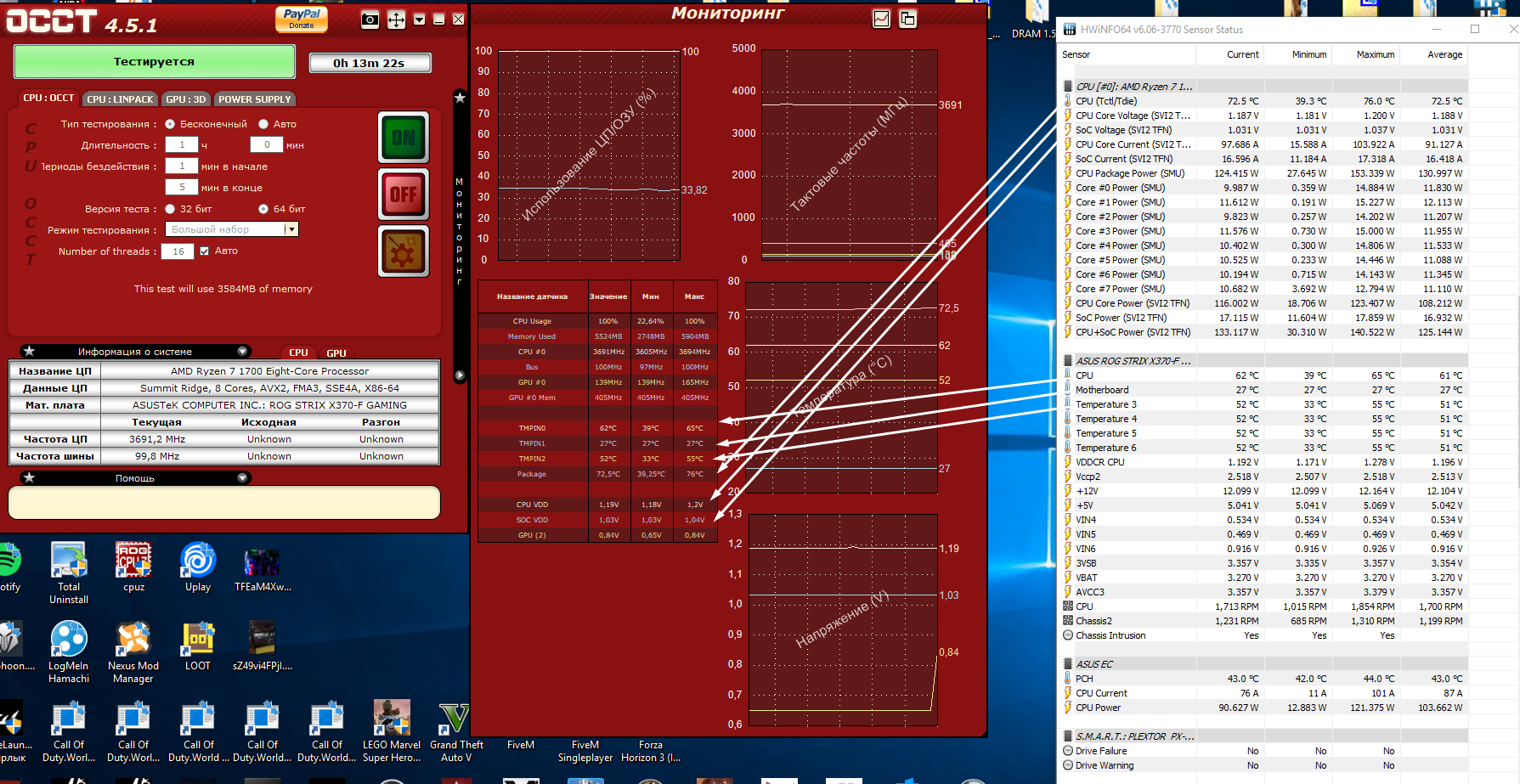Click the Current column header in HWiNFO

pyautogui.click(x=1229, y=54)
